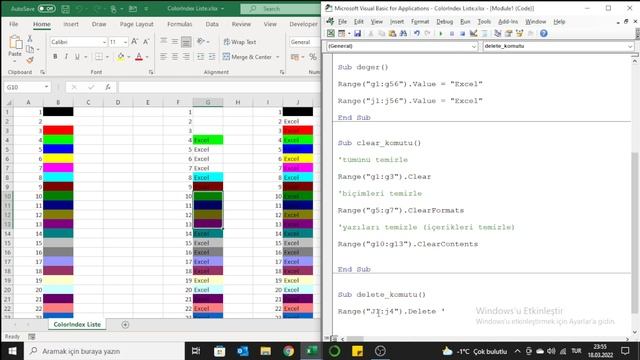
Task: Open the Tools menu in the VBA editor
Action: click(x=484, y=22)
